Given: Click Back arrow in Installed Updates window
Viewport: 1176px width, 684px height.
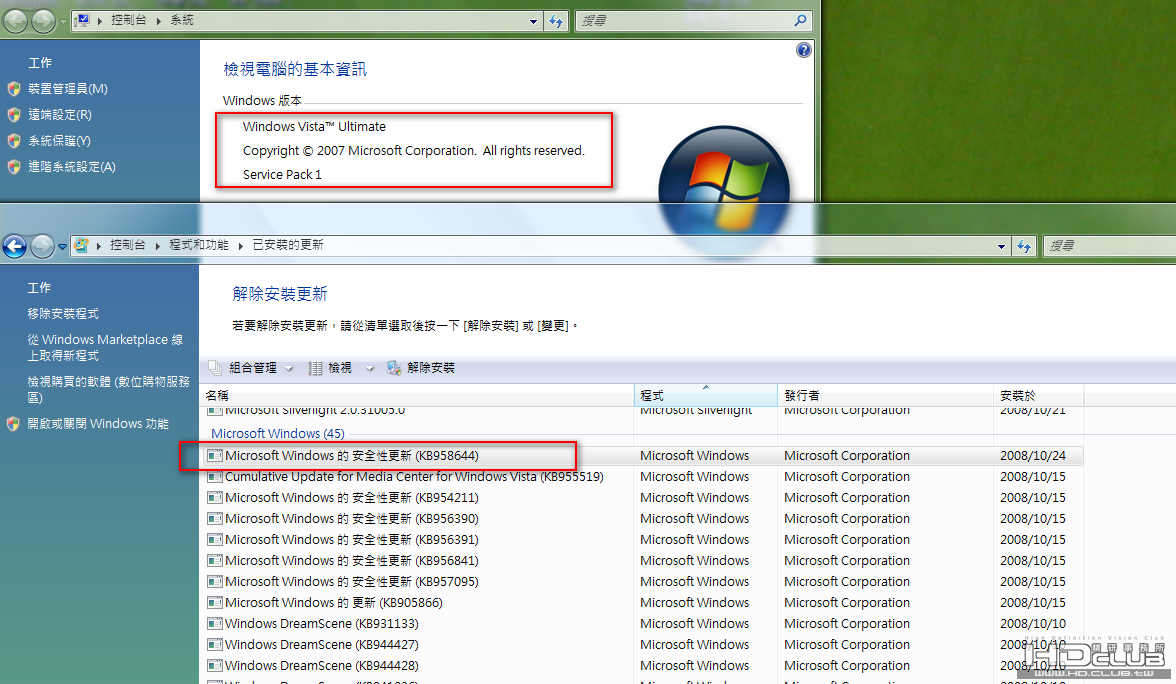Looking at the screenshot, I should point(15,246).
